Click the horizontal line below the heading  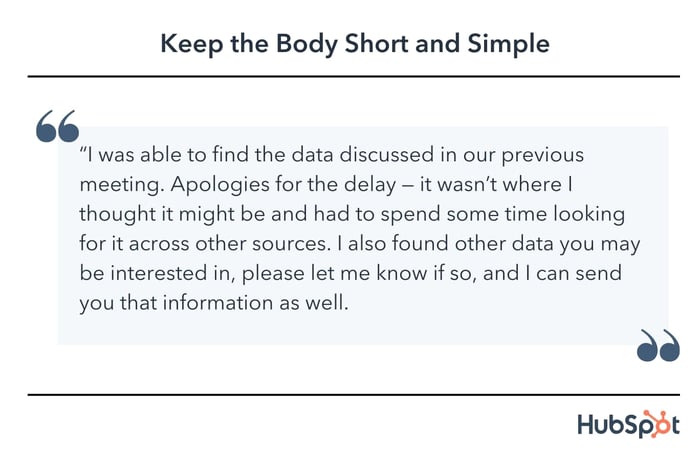click(354, 77)
